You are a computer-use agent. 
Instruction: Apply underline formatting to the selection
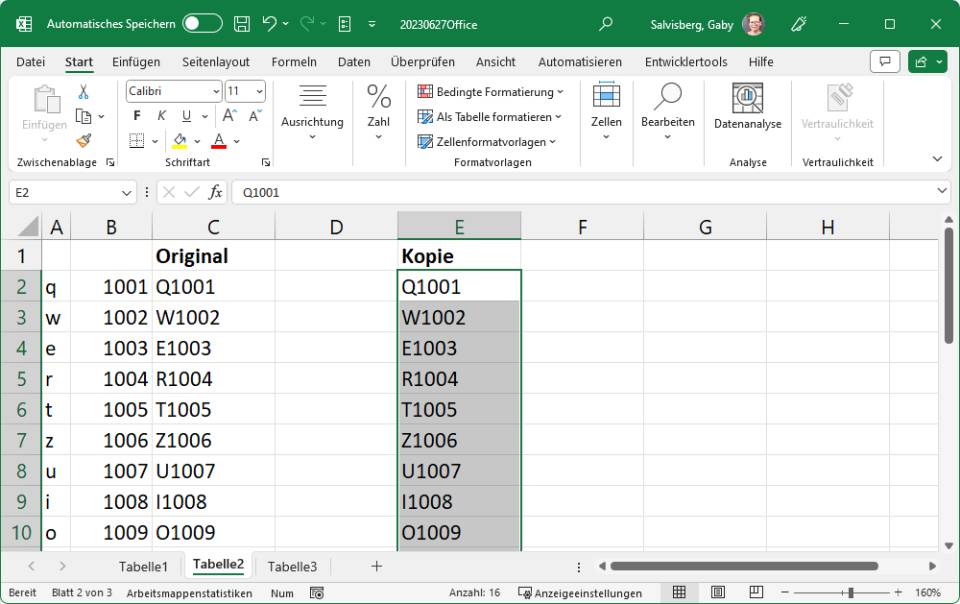click(x=187, y=116)
